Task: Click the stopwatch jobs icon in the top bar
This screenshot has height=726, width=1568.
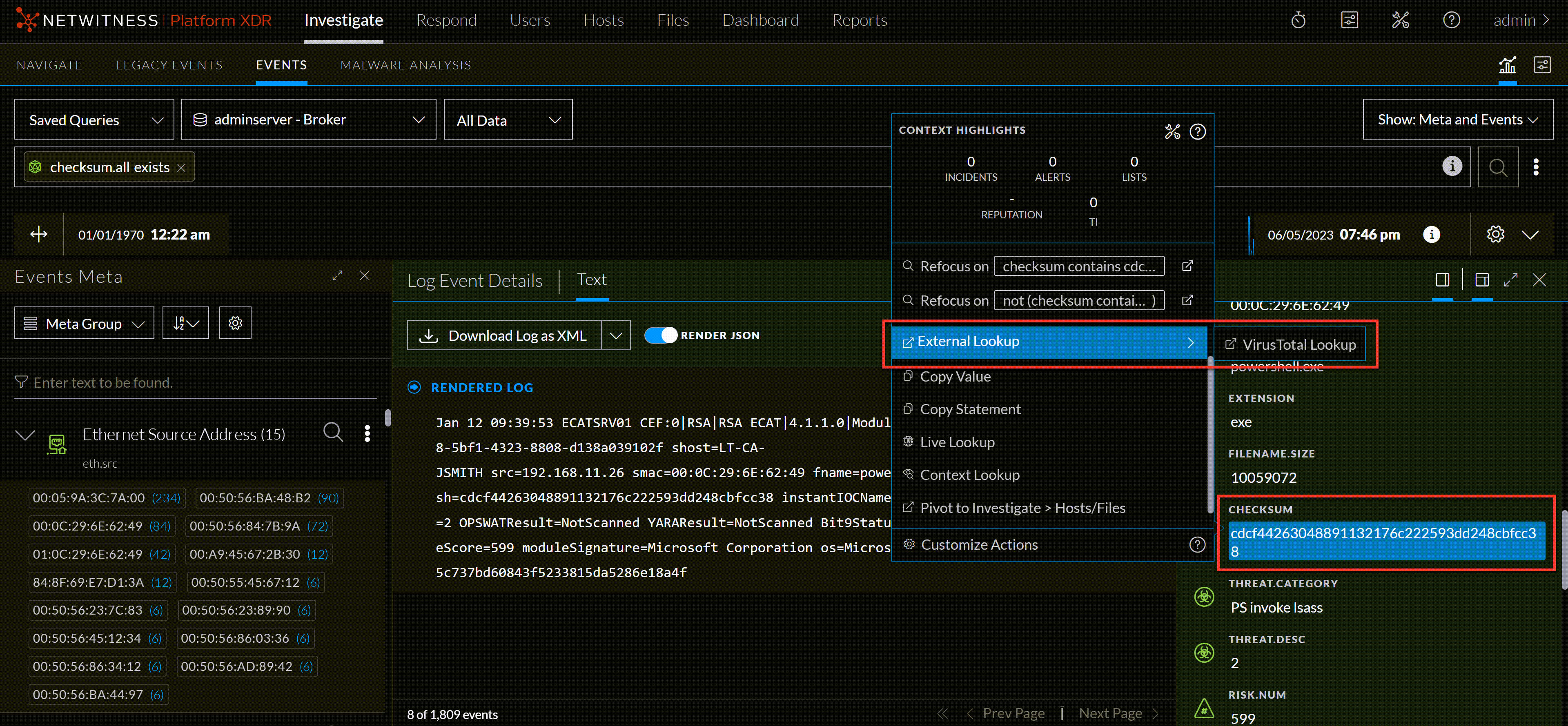Action: pos(1298,20)
